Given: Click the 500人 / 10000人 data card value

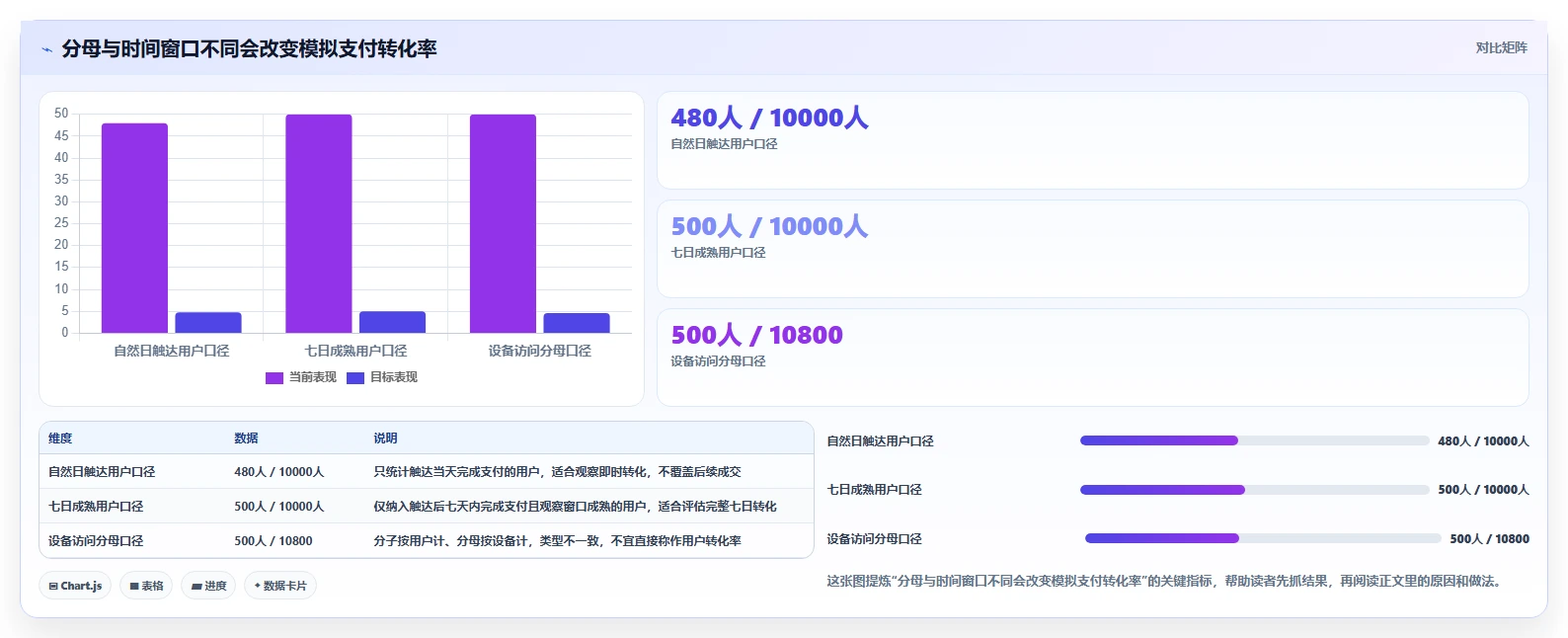Looking at the screenshot, I should (x=769, y=226).
